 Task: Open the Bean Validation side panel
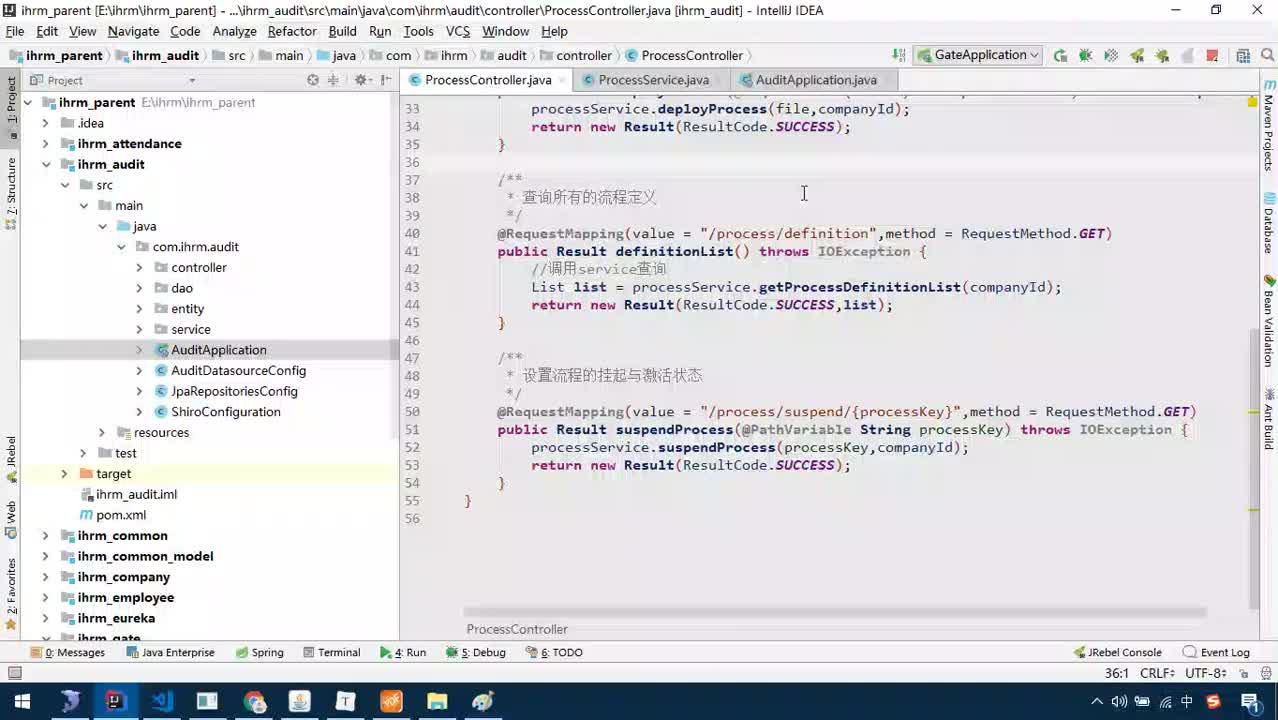pos(1268,320)
